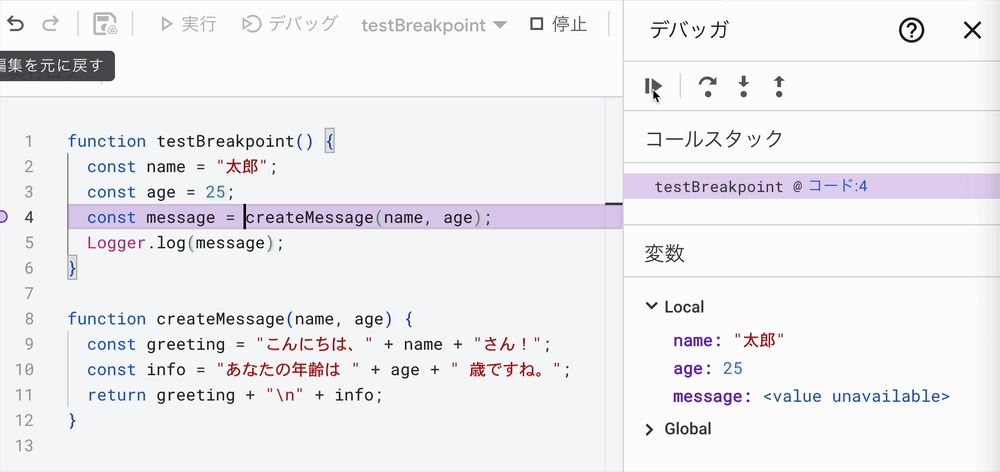Open the testBreakpoint function dropdown
Image resolution: width=1000 pixels, height=472 pixels.
pyautogui.click(x=434, y=26)
